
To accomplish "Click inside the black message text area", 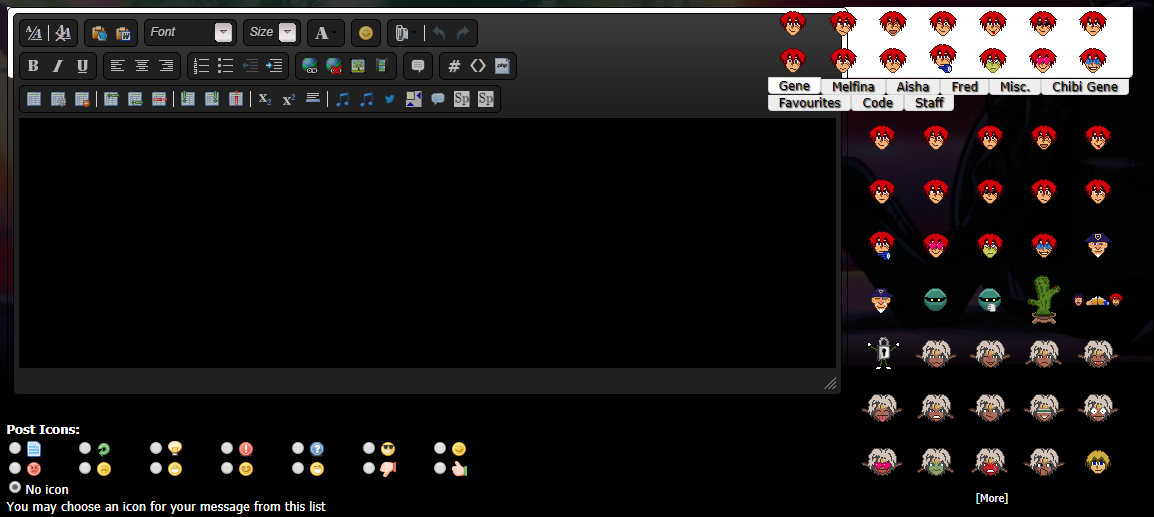I will pos(427,243).
